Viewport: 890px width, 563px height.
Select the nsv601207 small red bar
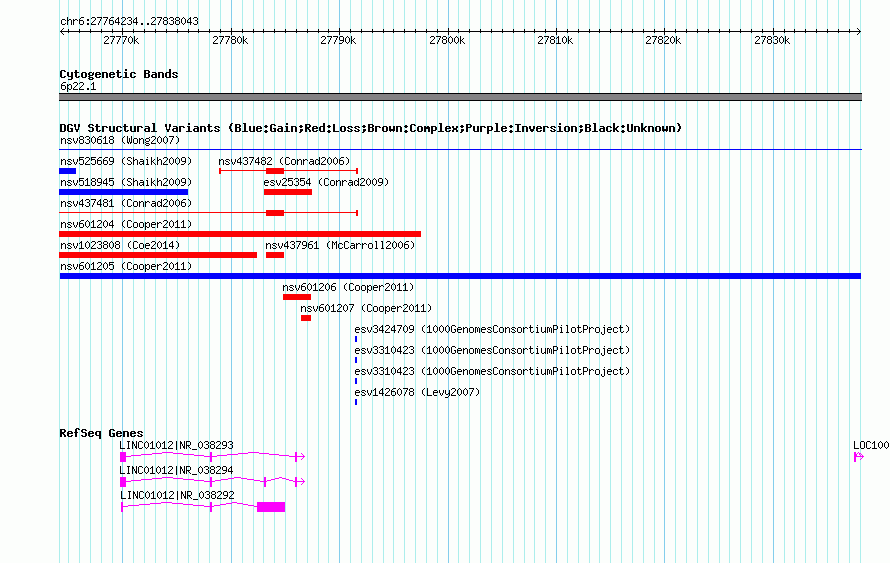pyautogui.click(x=306, y=318)
